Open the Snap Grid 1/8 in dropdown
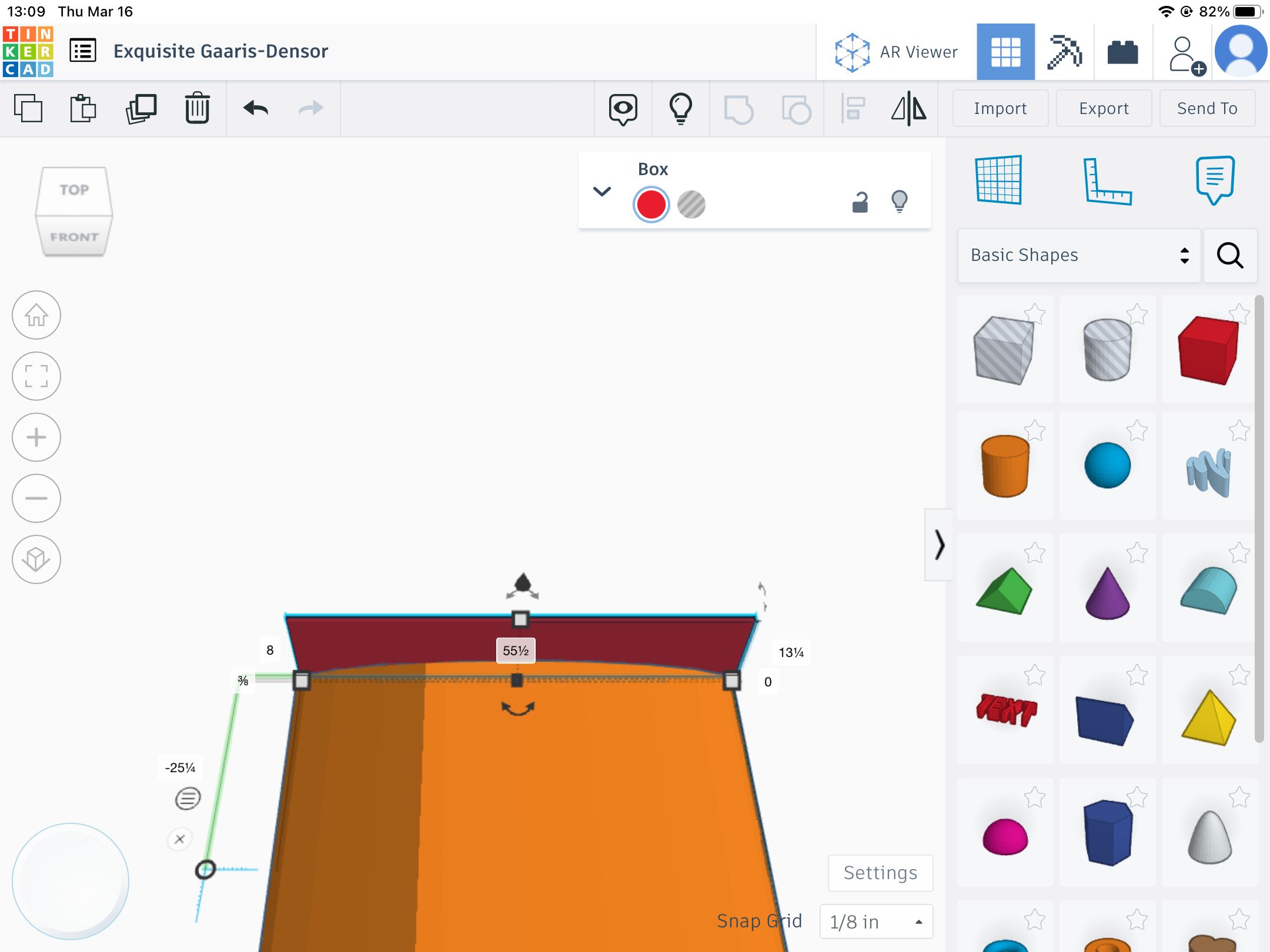The width and height of the screenshot is (1270, 952). [x=875, y=921]
